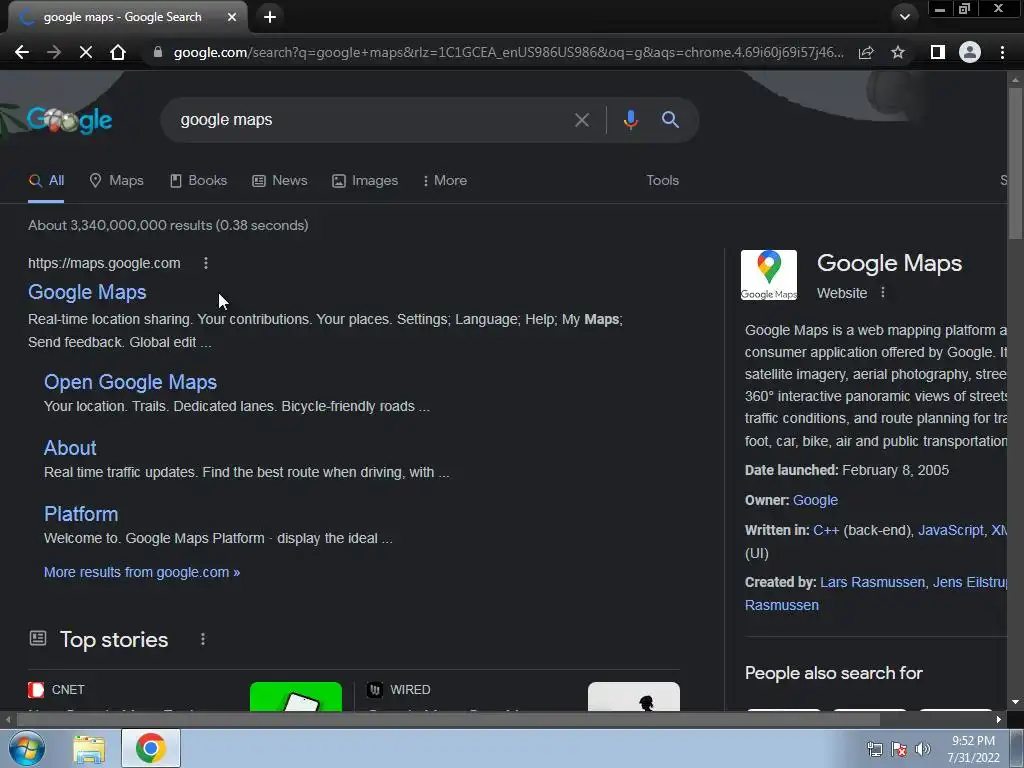Clear the search box text
Screen dimensions: 1024x768
coord(581,120)
